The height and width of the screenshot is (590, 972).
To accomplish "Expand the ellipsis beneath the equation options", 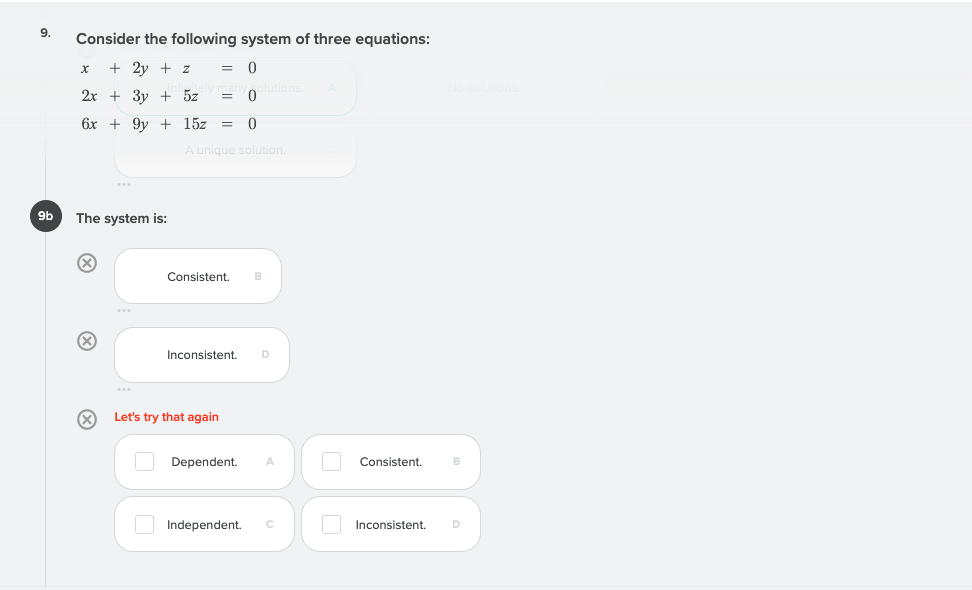I will pos(123,184).
